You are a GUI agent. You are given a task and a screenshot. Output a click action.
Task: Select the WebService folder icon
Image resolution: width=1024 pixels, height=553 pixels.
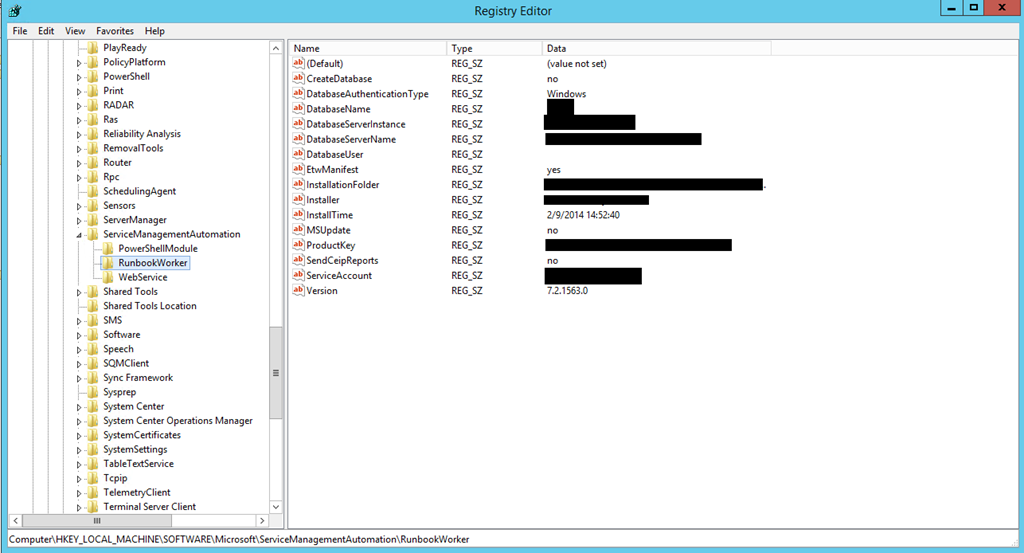pos(108,277)
